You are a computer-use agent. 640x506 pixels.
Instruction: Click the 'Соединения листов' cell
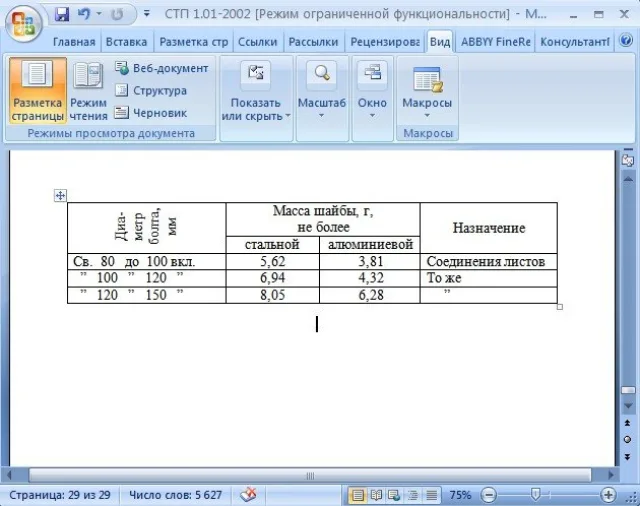tap(489, 262)
